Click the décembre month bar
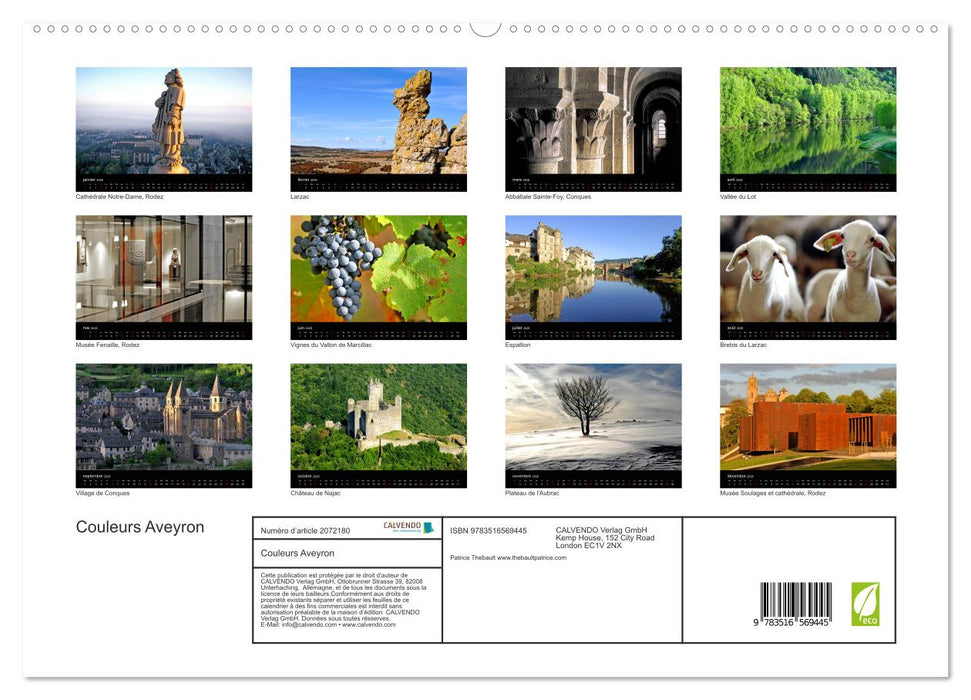Image resolution: width=971 pixels, height=700 pixels. pyautogui.click(x=808, y=480)
